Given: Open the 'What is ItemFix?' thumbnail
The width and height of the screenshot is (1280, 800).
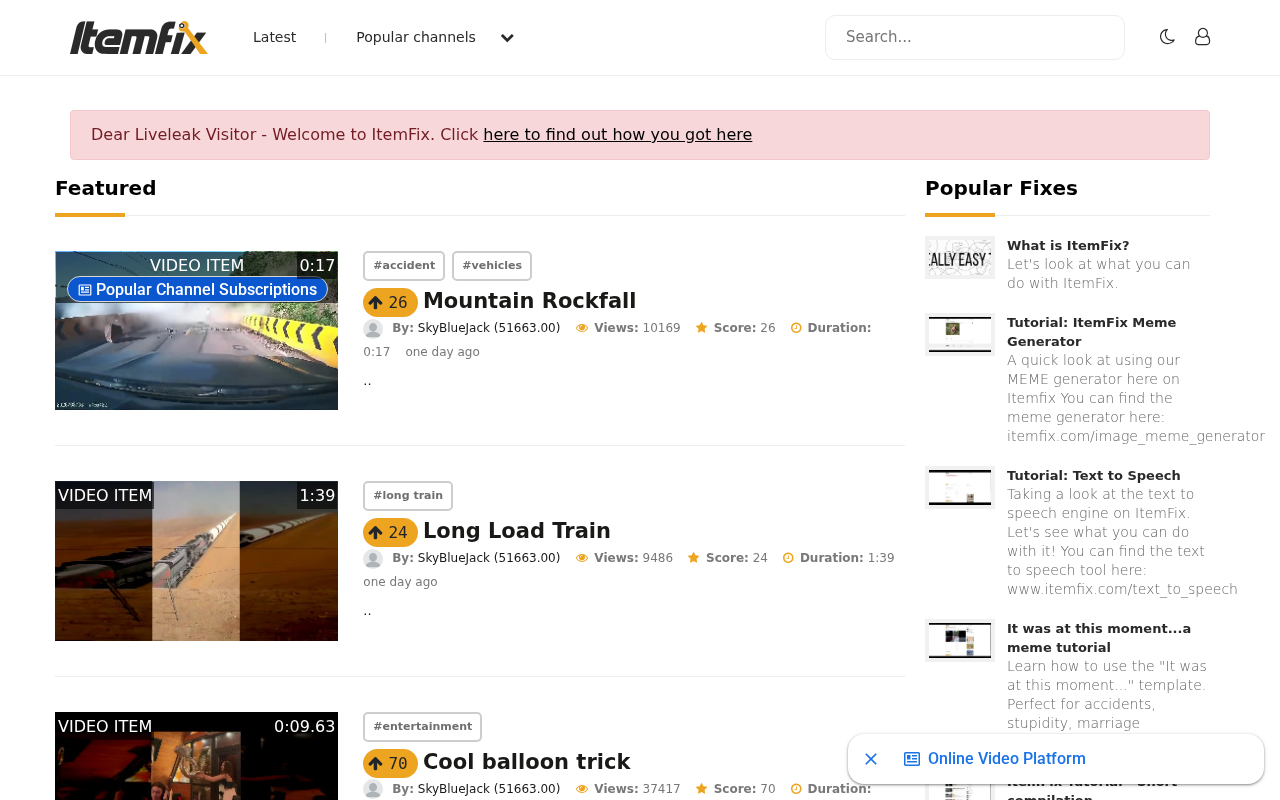Looking at the screenshot, I should click(x=960, y=258).
